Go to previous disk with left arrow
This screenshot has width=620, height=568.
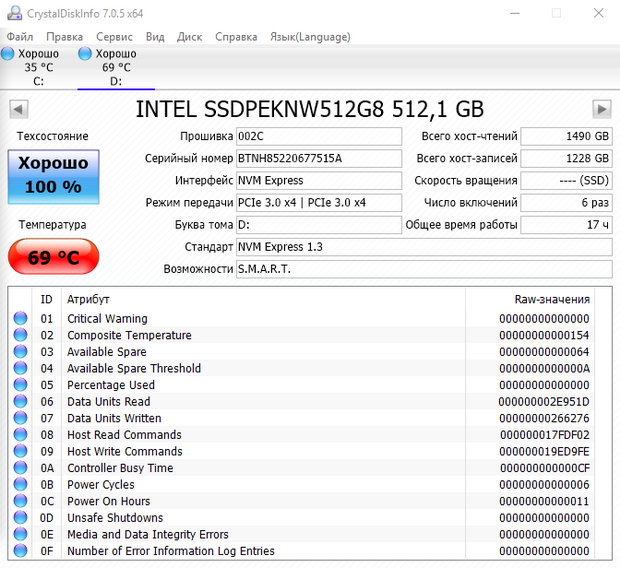[19, 109]
